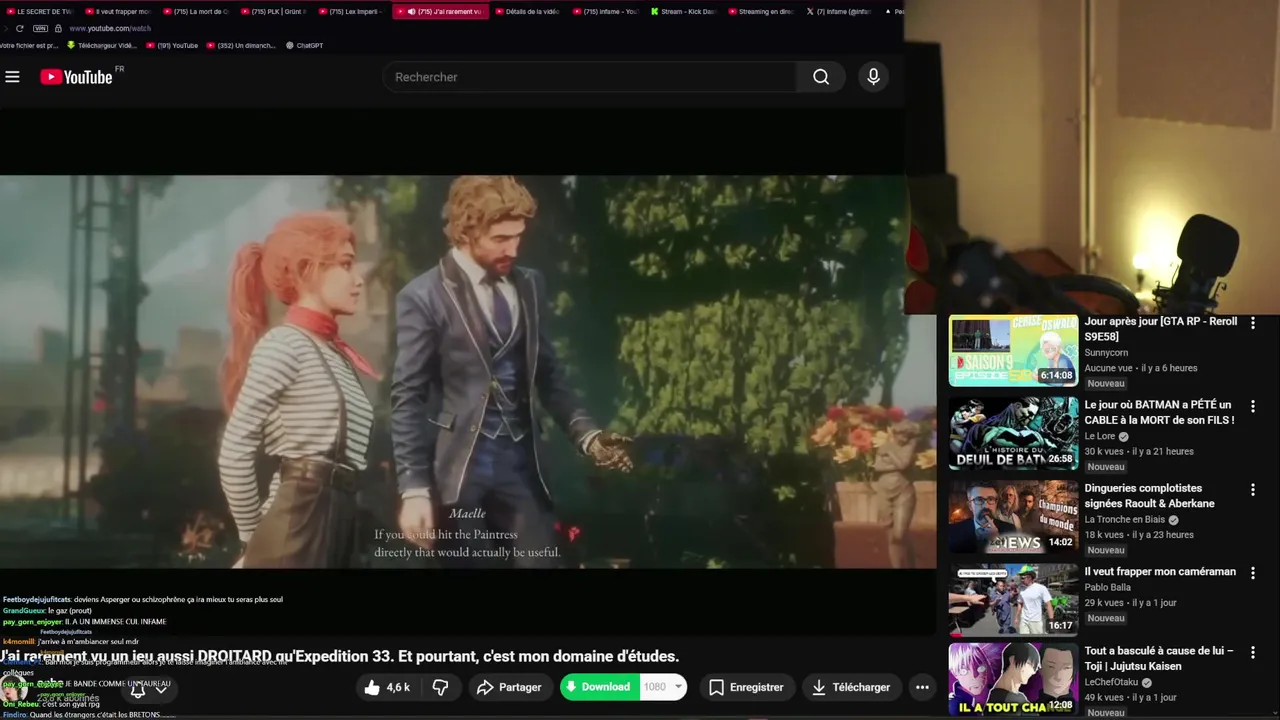
Task: Switch to the '(715) Lex Imperii' tab
Action: coord(353,12)
